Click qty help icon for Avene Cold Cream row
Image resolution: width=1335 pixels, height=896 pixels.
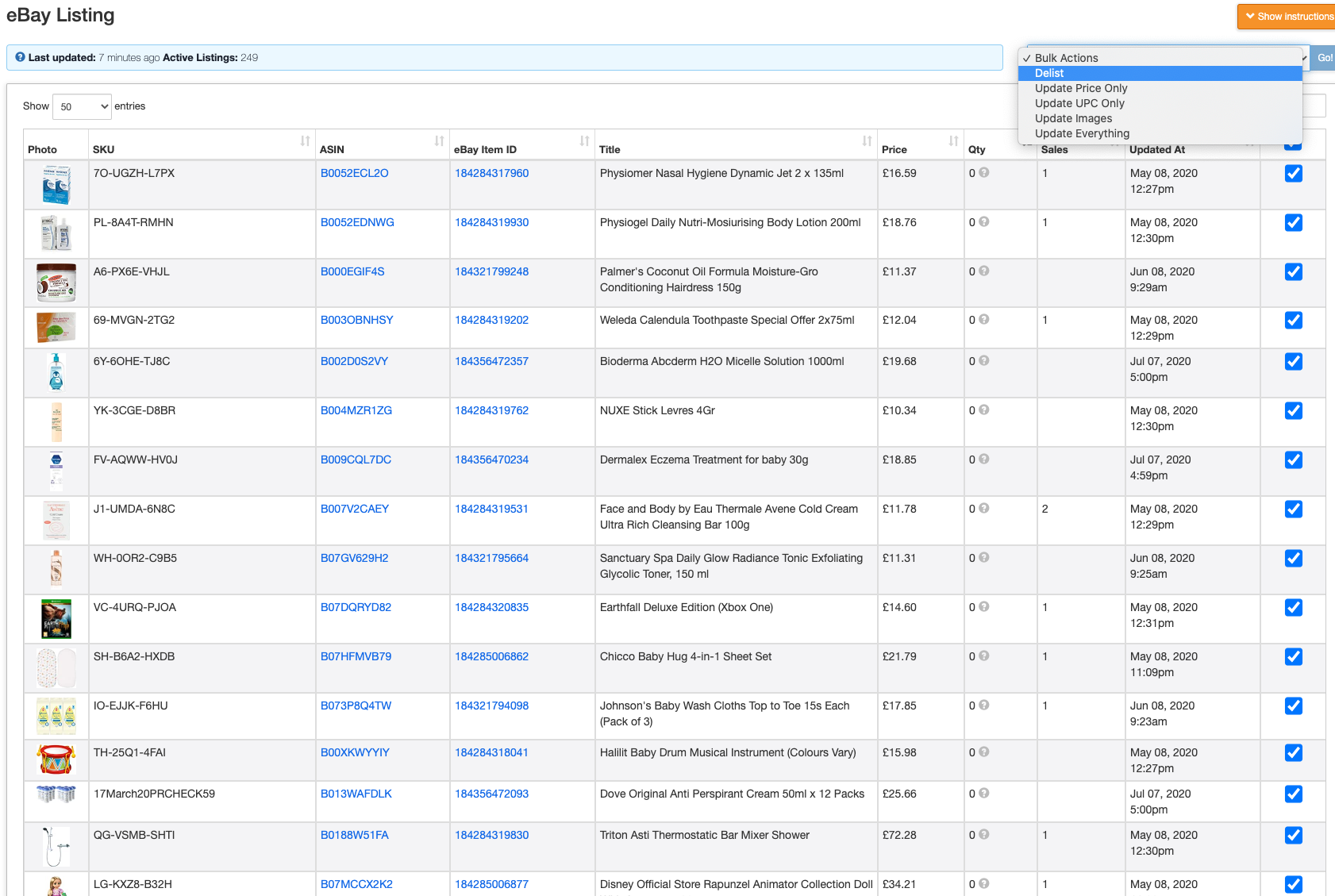pos(984,508)
